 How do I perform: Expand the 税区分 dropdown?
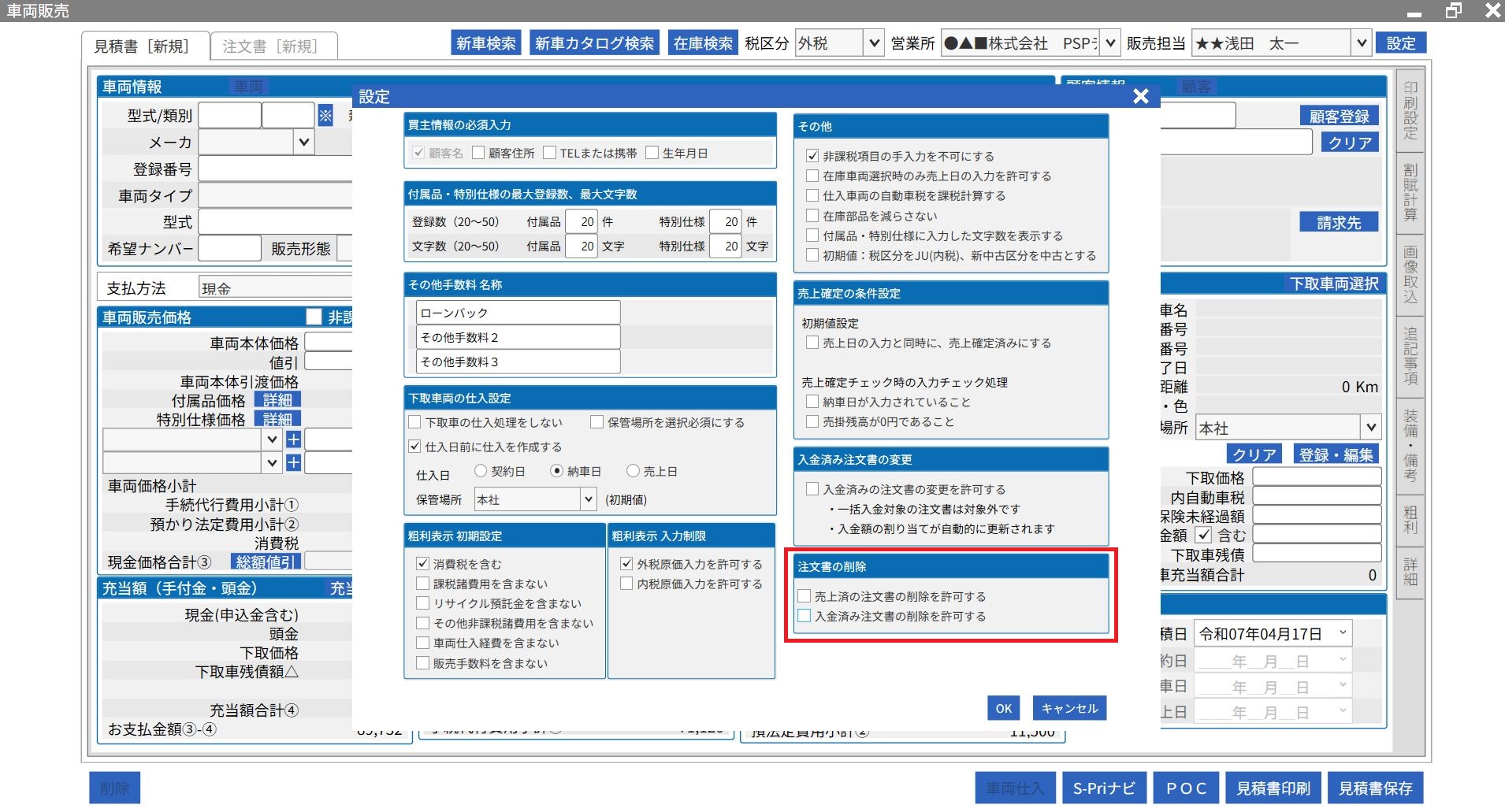pos(873,43)
